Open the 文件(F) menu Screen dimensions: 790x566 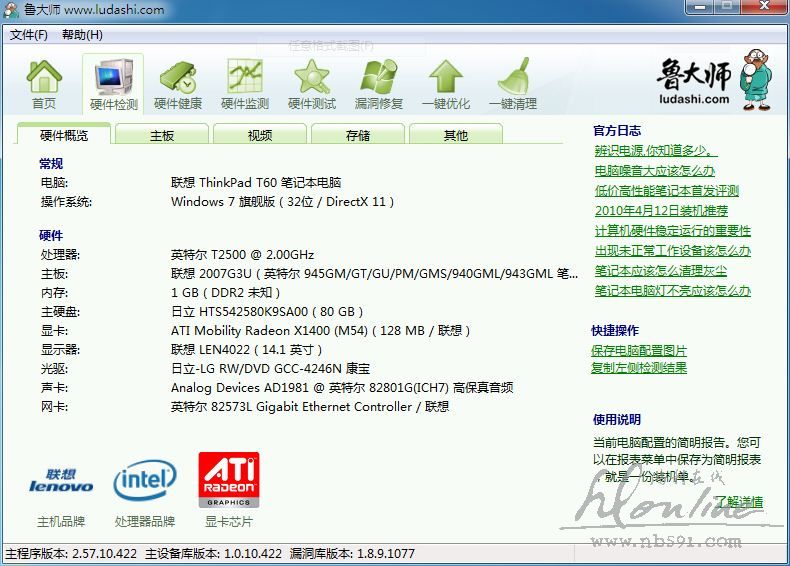29,35
